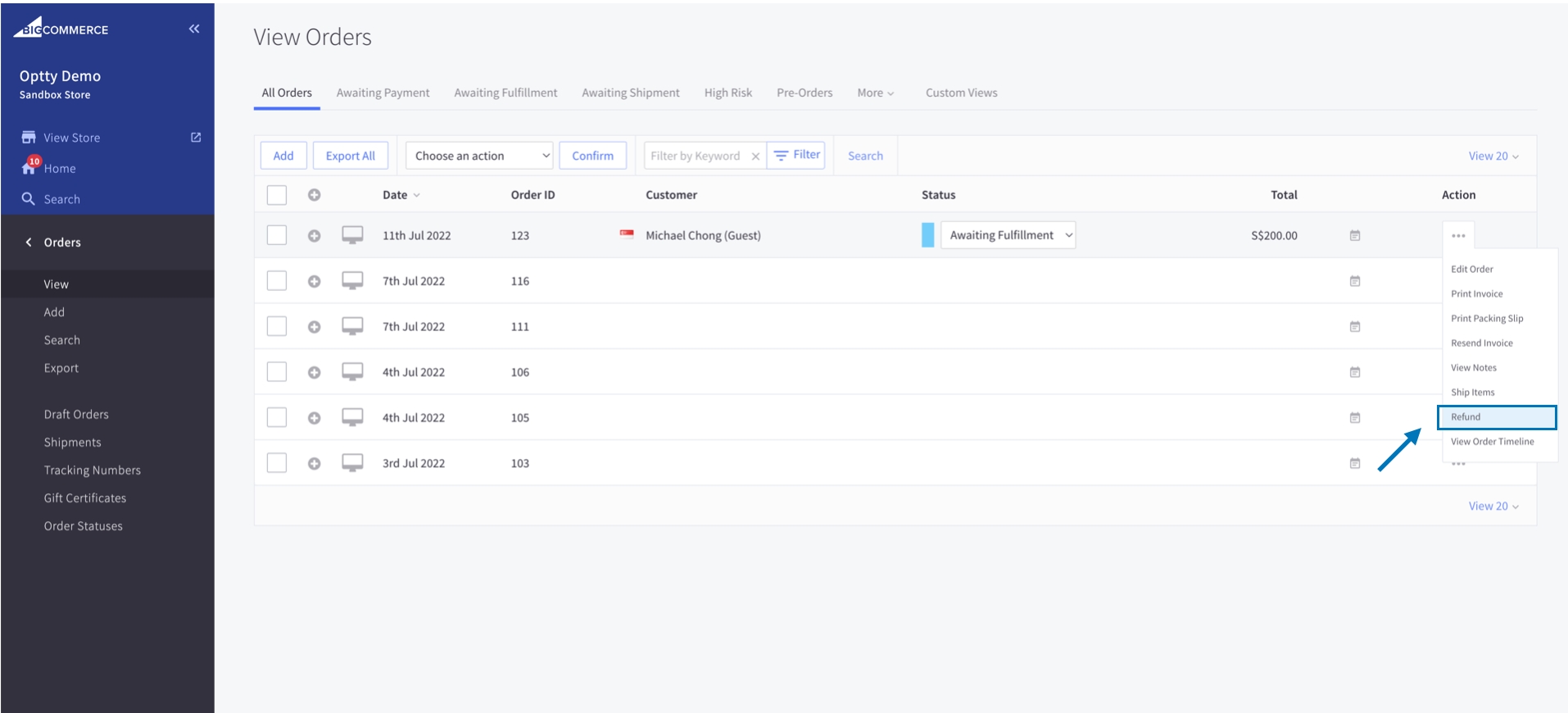Switch to the Awaiting Payment tab
Image resolution: width=1568 pixels, height=713 pixels.
[x=383, y=93]
